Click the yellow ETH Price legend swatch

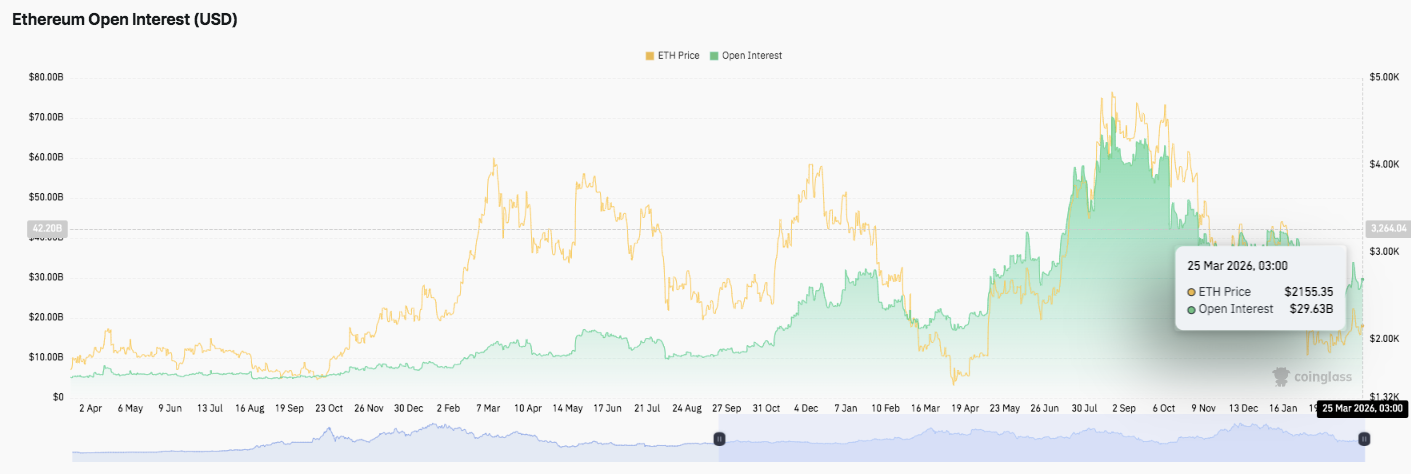[649, 55]
